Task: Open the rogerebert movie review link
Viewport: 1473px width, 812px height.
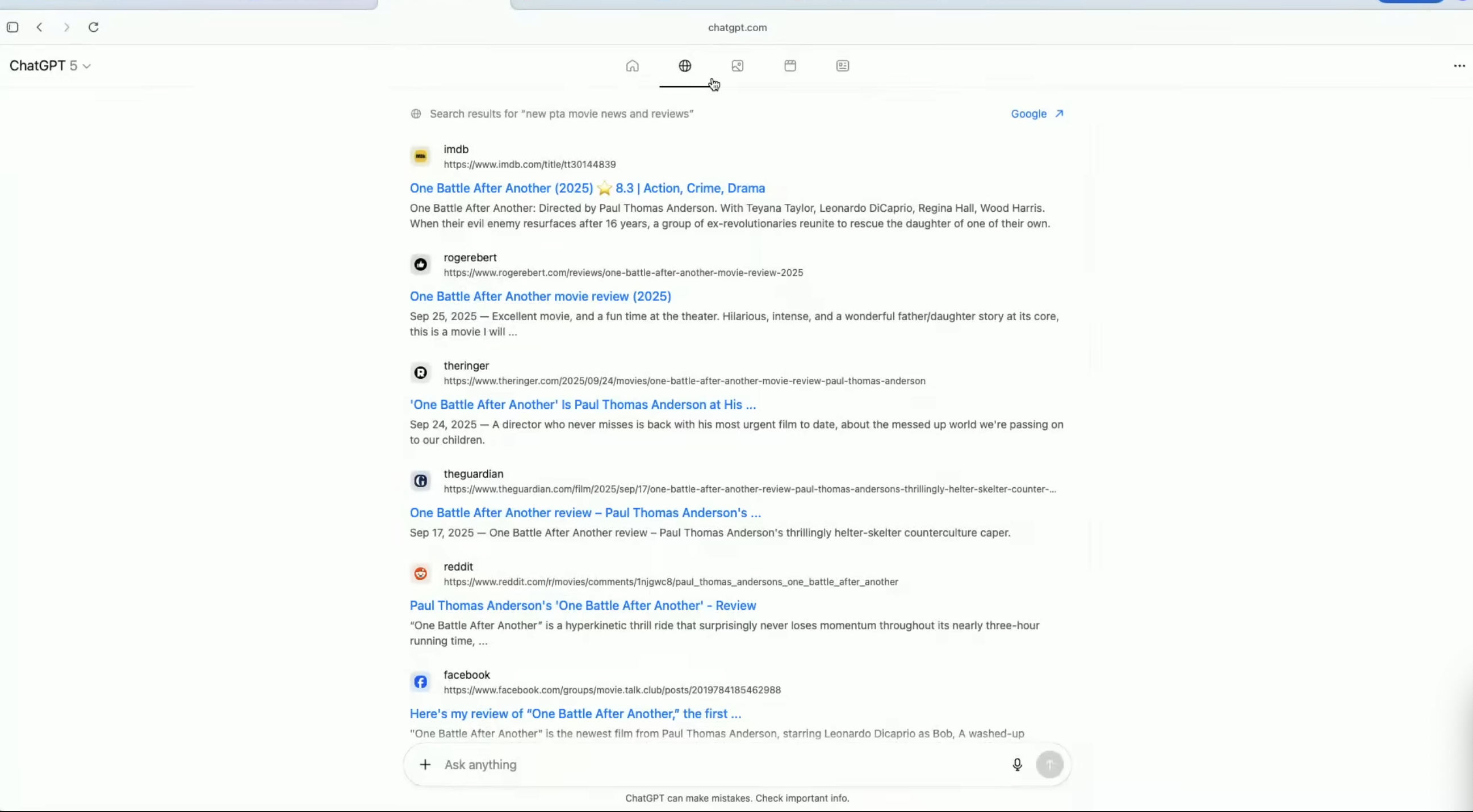Action: [x=540, y=296]
